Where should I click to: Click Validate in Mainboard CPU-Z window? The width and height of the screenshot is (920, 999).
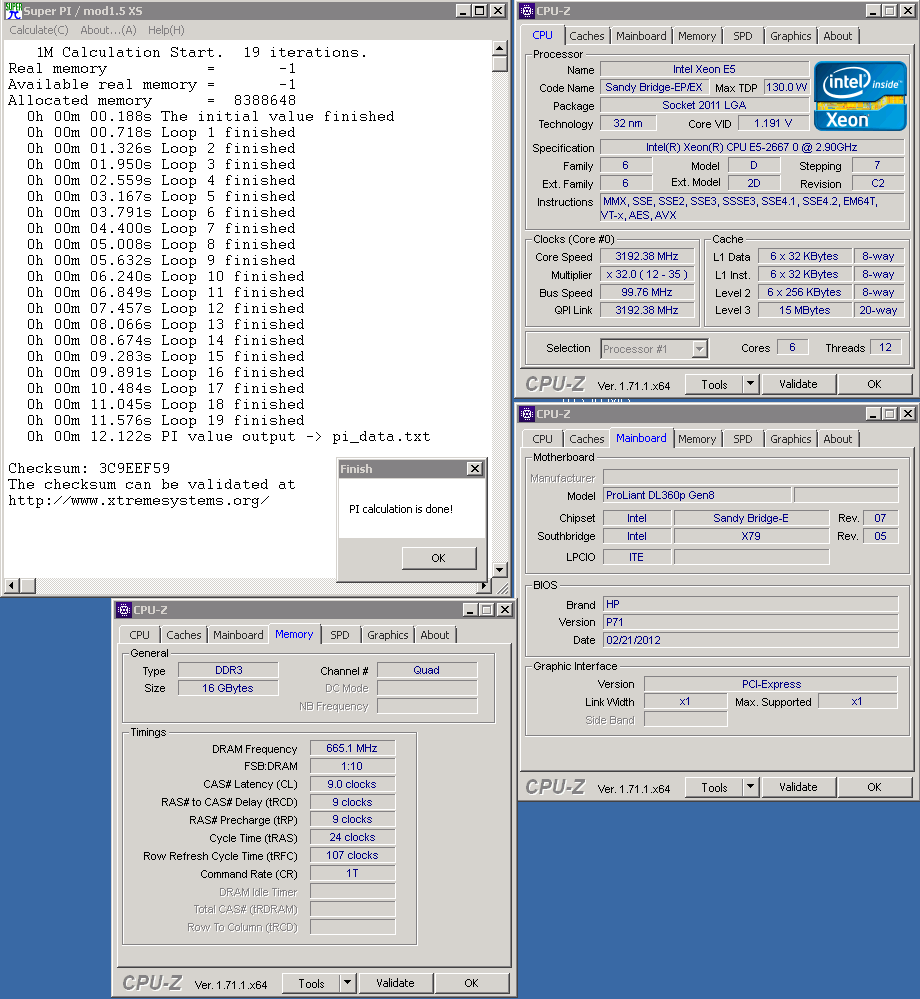pyautogui.click(x=798, y=787)
